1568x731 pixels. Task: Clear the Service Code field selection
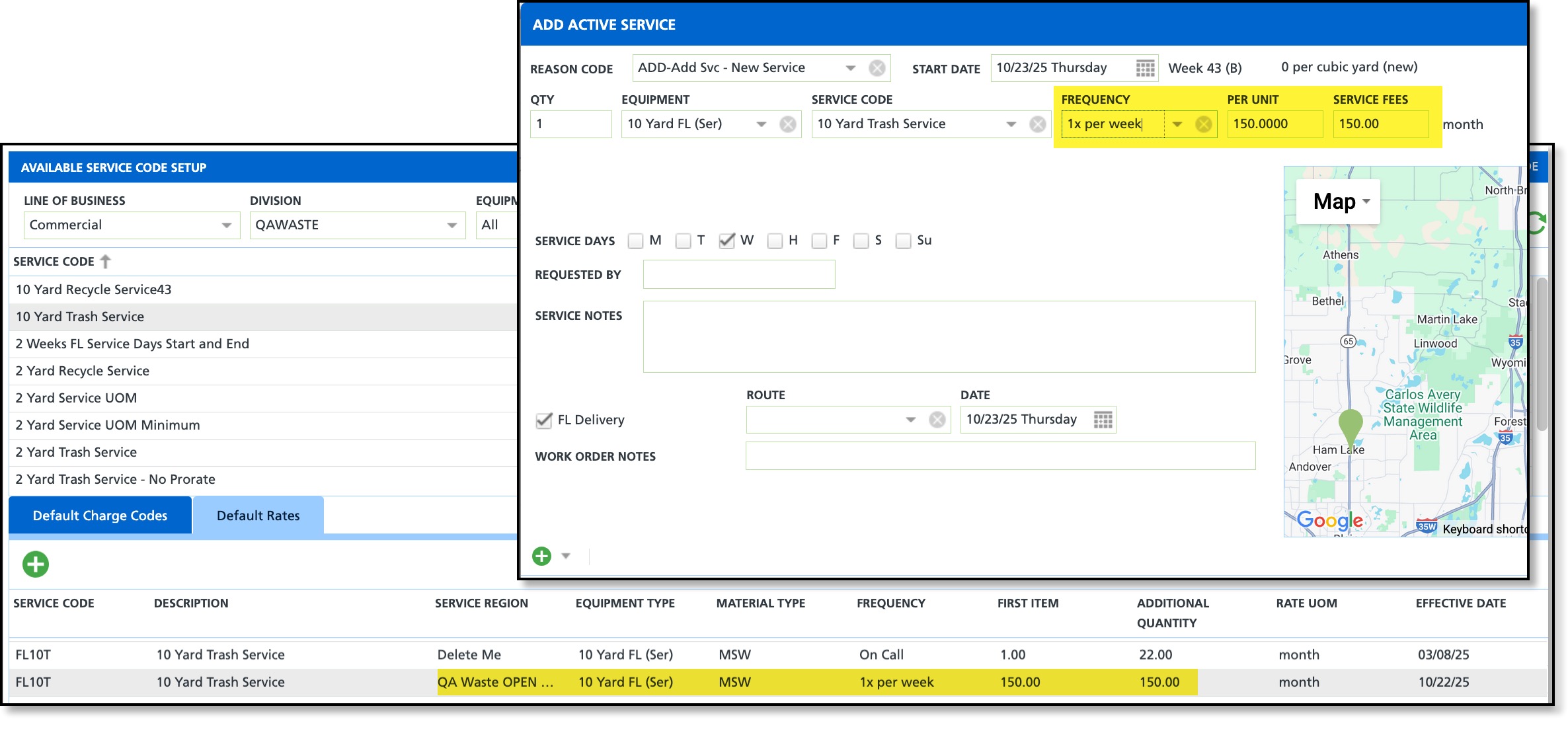pos(1038,124)
